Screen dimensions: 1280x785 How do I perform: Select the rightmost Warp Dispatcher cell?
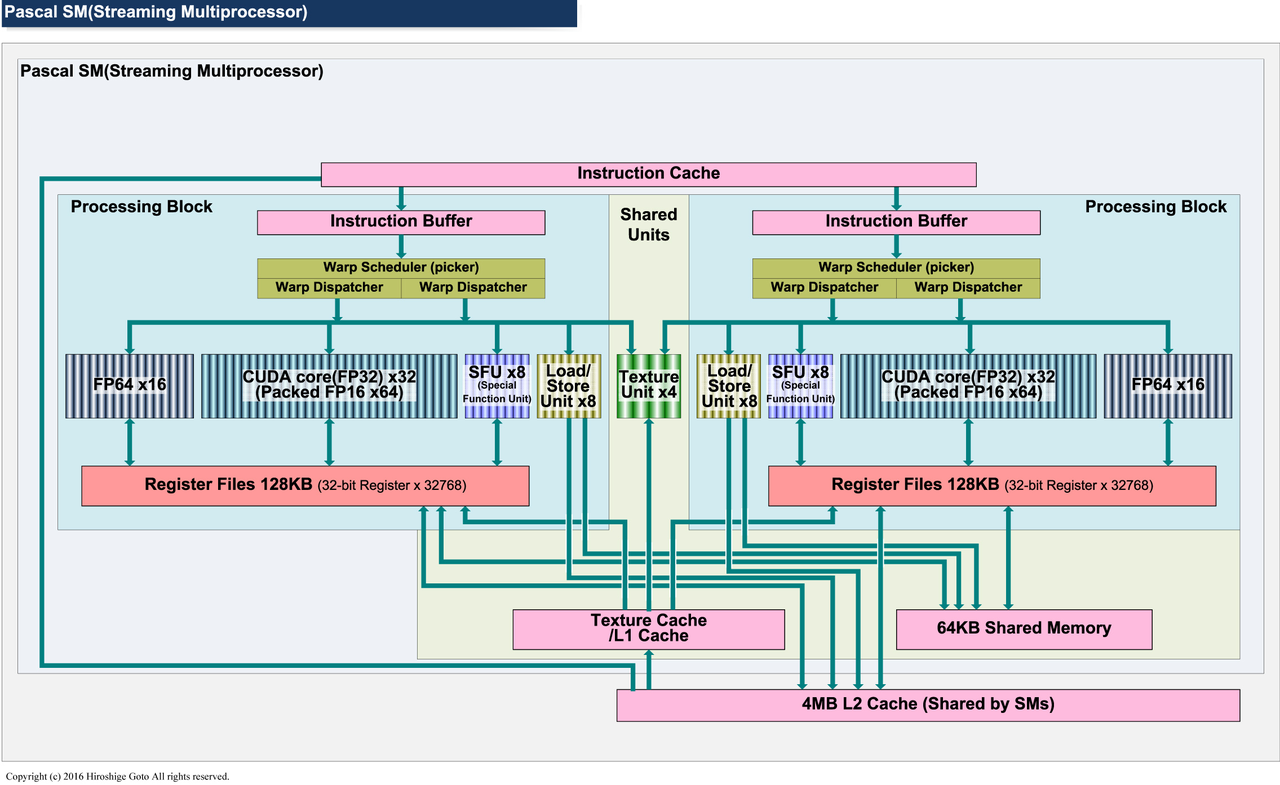click(x=968, y=288)
